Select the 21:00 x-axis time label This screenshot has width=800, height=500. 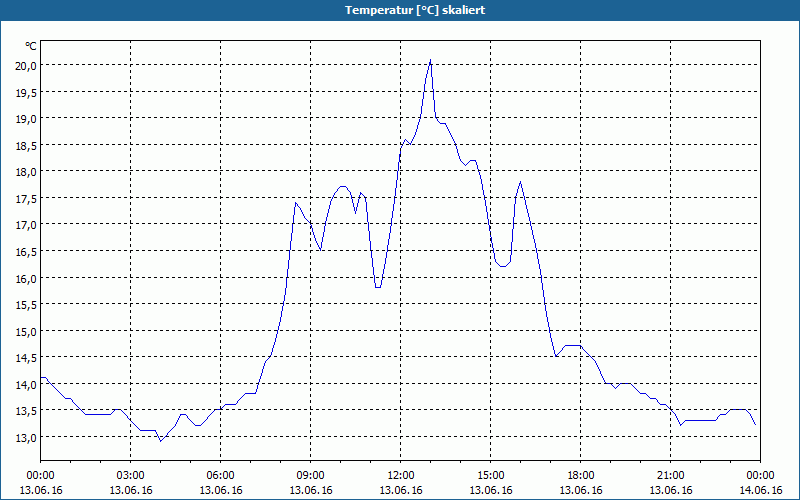click(670, 476)
